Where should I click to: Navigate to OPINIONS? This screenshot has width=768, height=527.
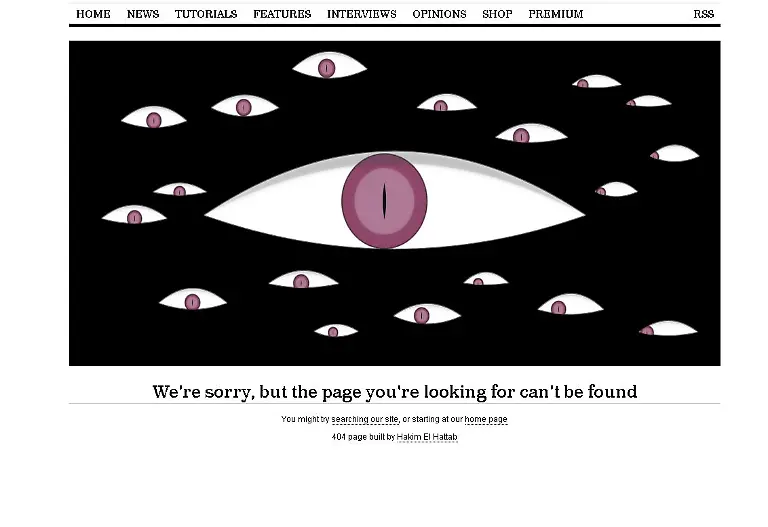pos(439,14)
